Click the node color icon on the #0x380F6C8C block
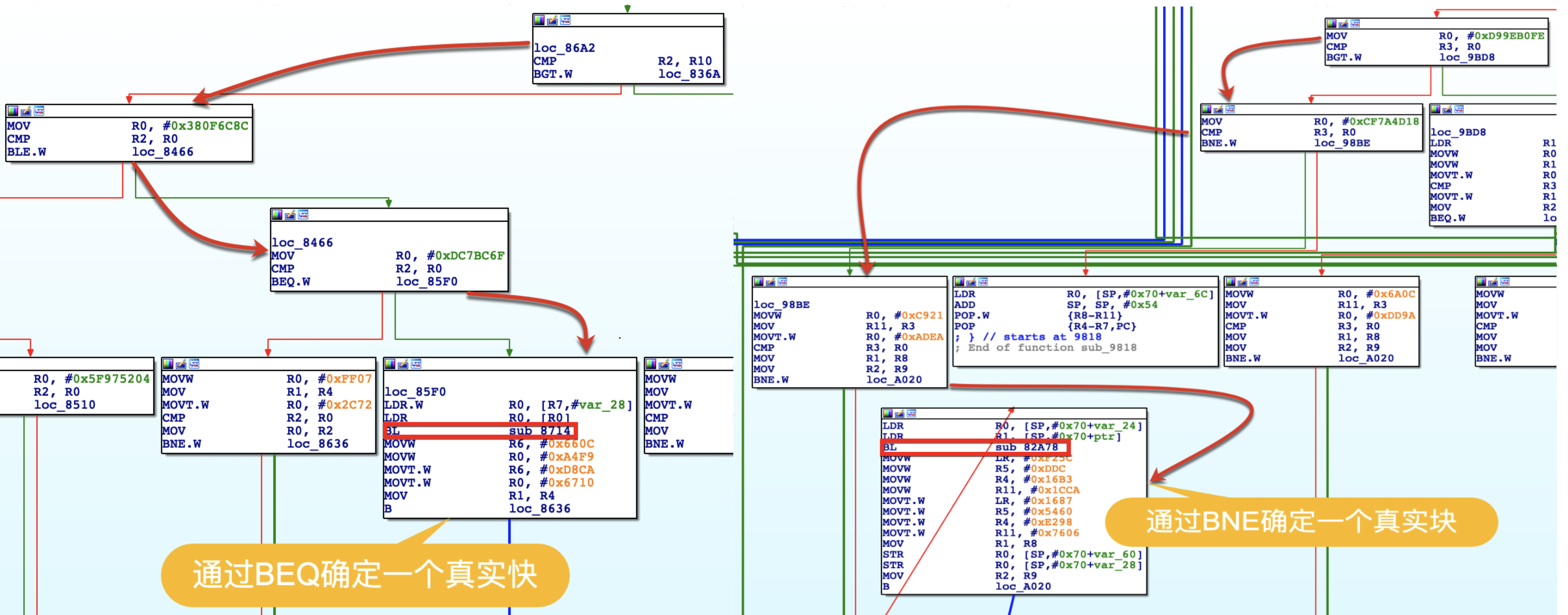Screen dimensions: 1568x615 click(13, 111)
